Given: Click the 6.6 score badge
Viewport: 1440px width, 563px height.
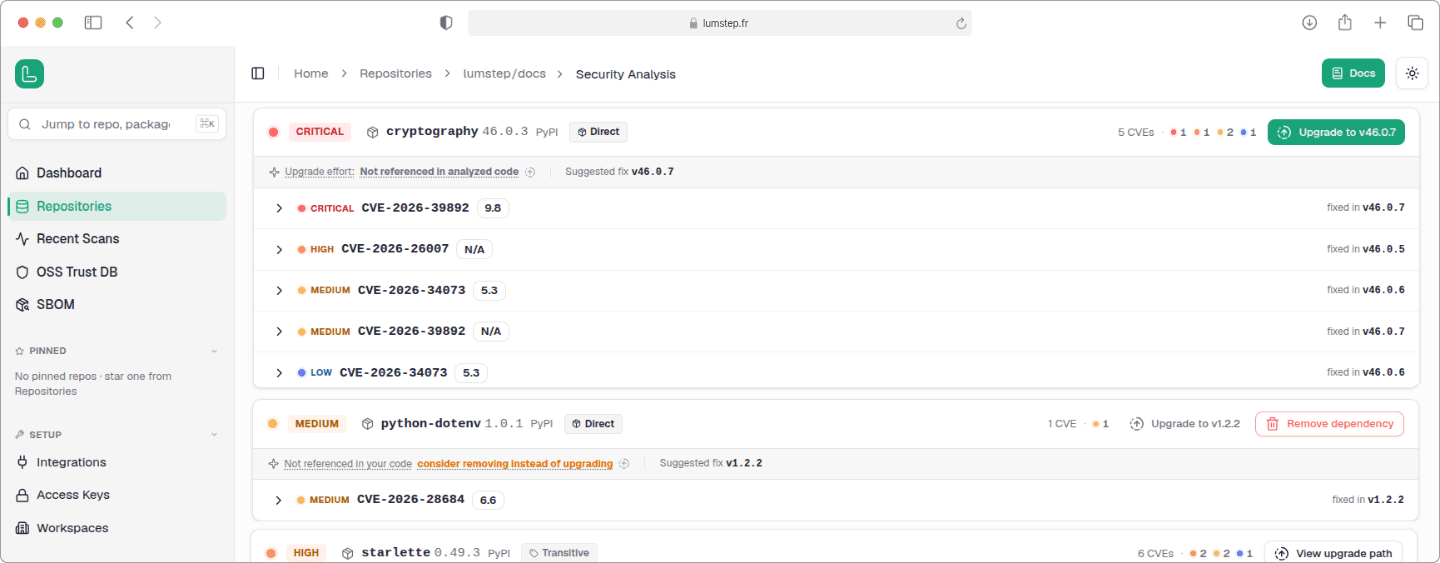Looking at the screenshot, I should (488, 499).
